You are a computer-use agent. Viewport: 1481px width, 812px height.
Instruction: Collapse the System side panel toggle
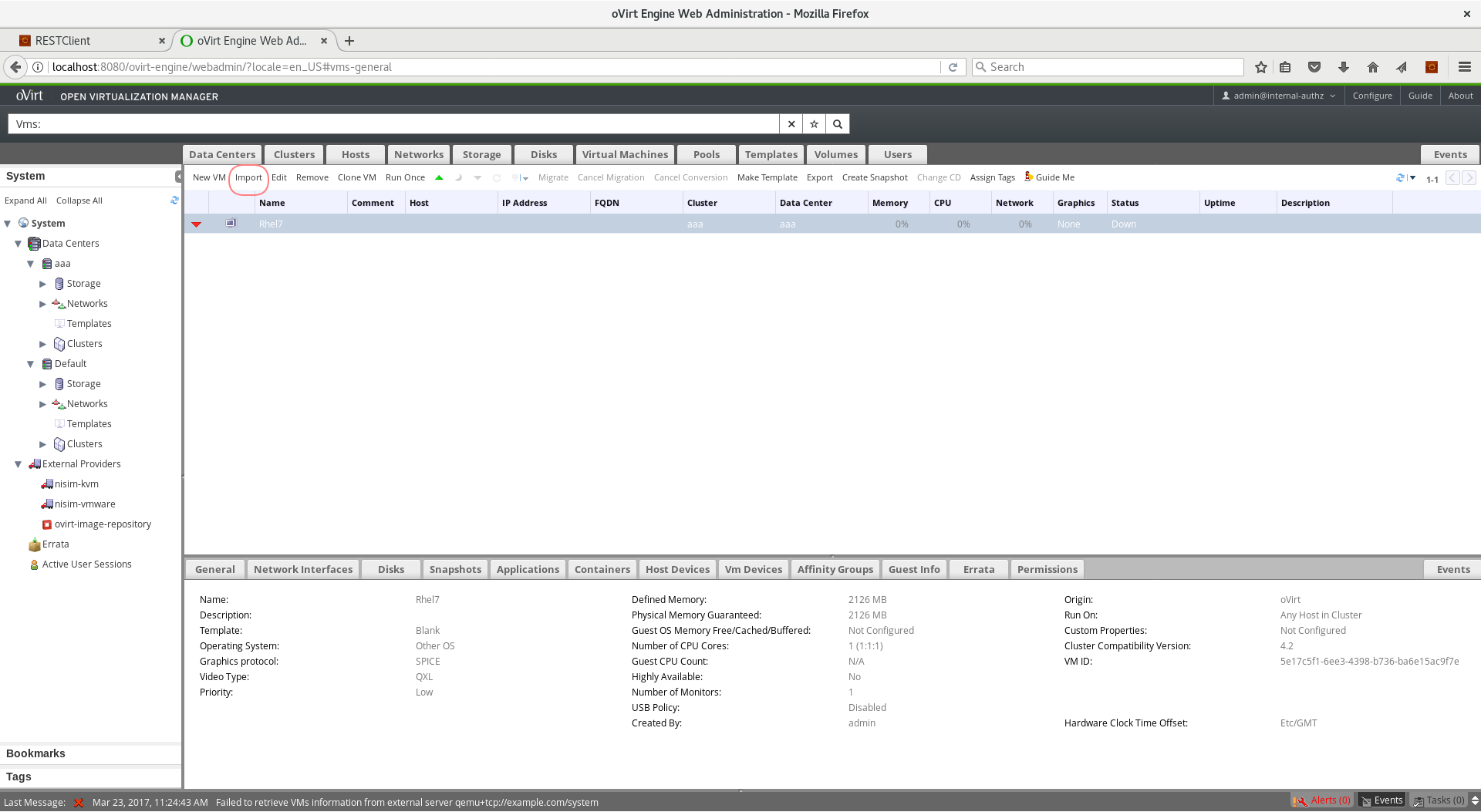[178, 177]
